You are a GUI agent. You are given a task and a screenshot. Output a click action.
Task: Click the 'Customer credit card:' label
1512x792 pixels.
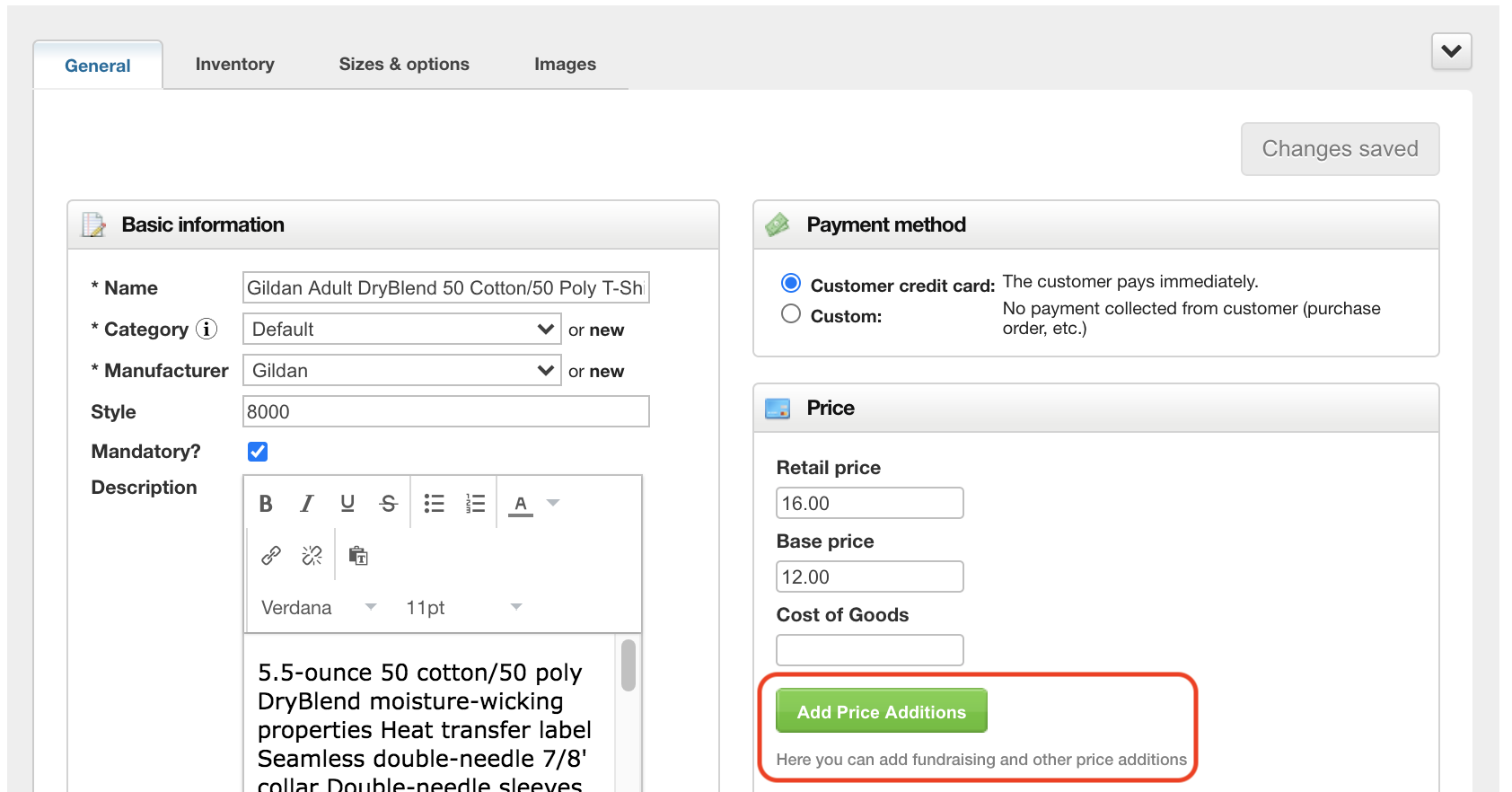pyautogui.click(x=902, y=286)
